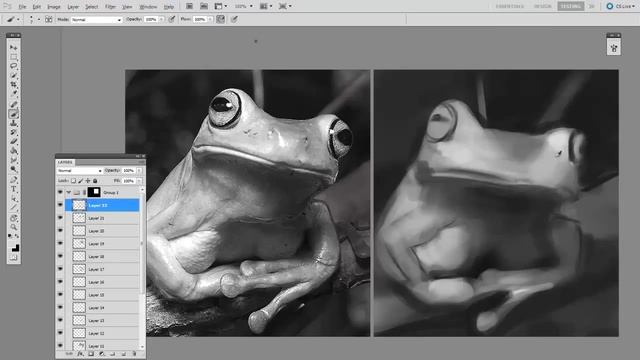640x360 pixels.
Task: Hide Layer 20 using its eye icon
Action: click(60, 231)
